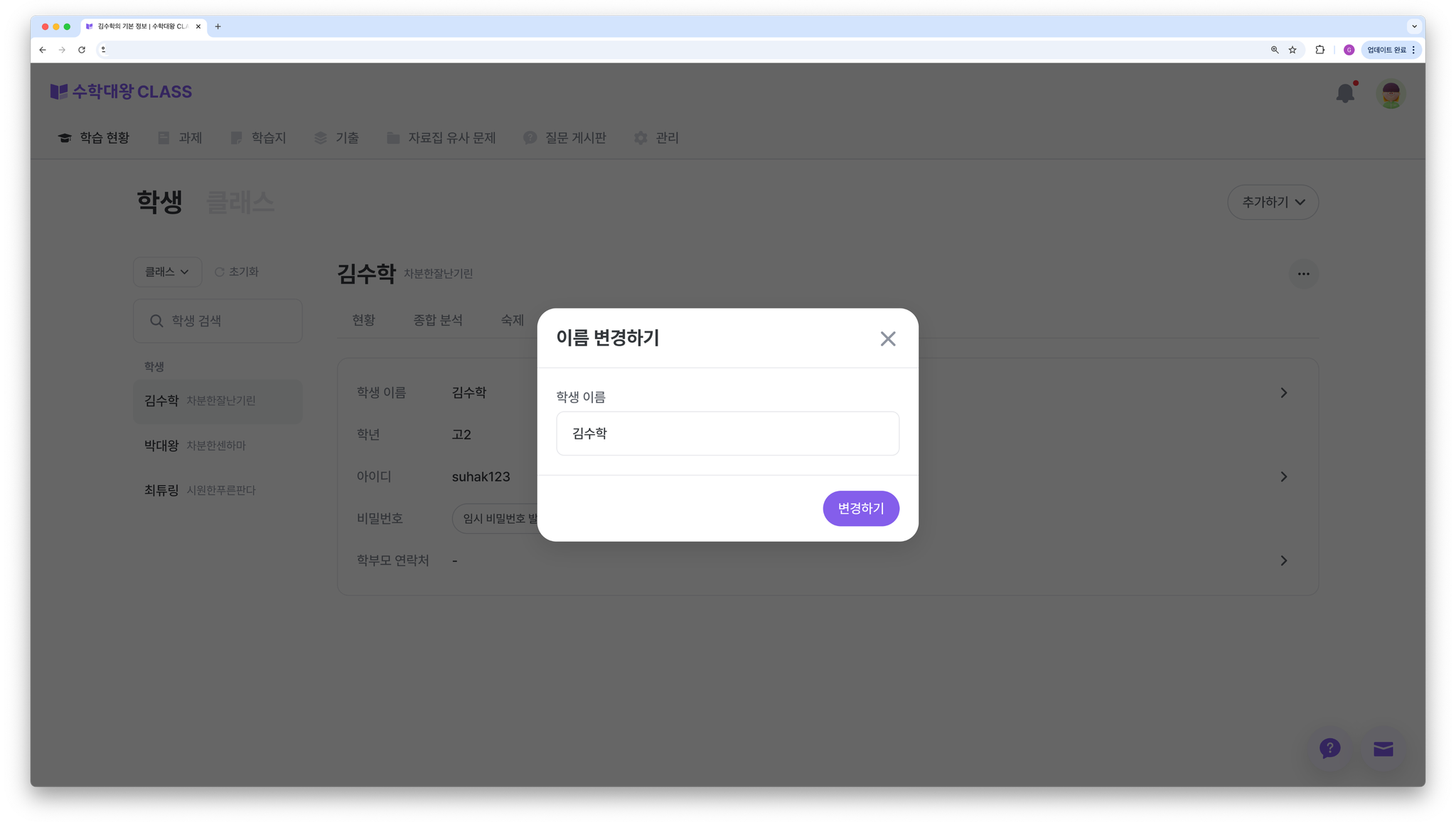Switch to 현황 tab
Screen dimensions: 1456x822
coord(363,320)
